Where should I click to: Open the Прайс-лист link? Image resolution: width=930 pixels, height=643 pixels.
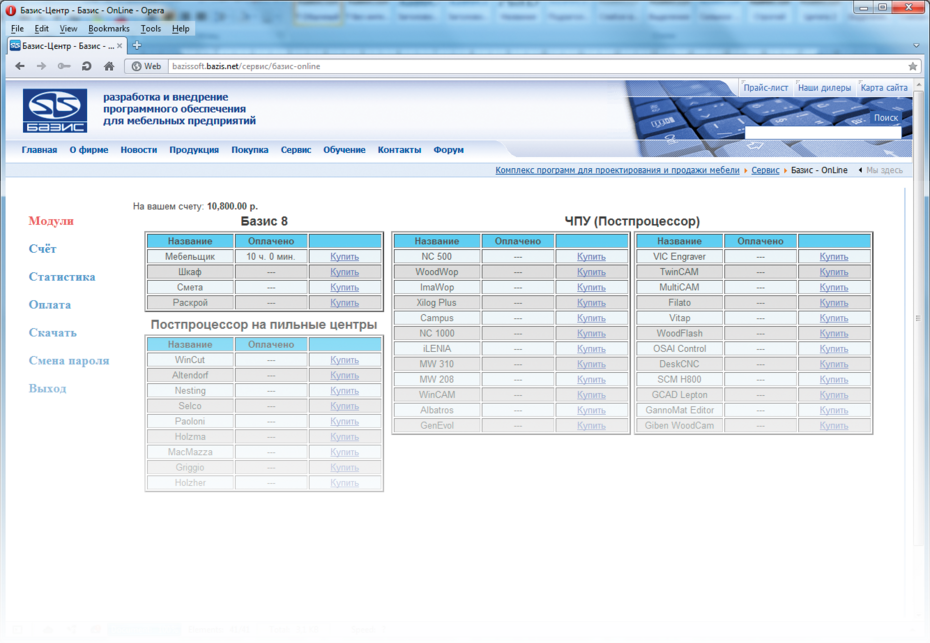[766, 88]
